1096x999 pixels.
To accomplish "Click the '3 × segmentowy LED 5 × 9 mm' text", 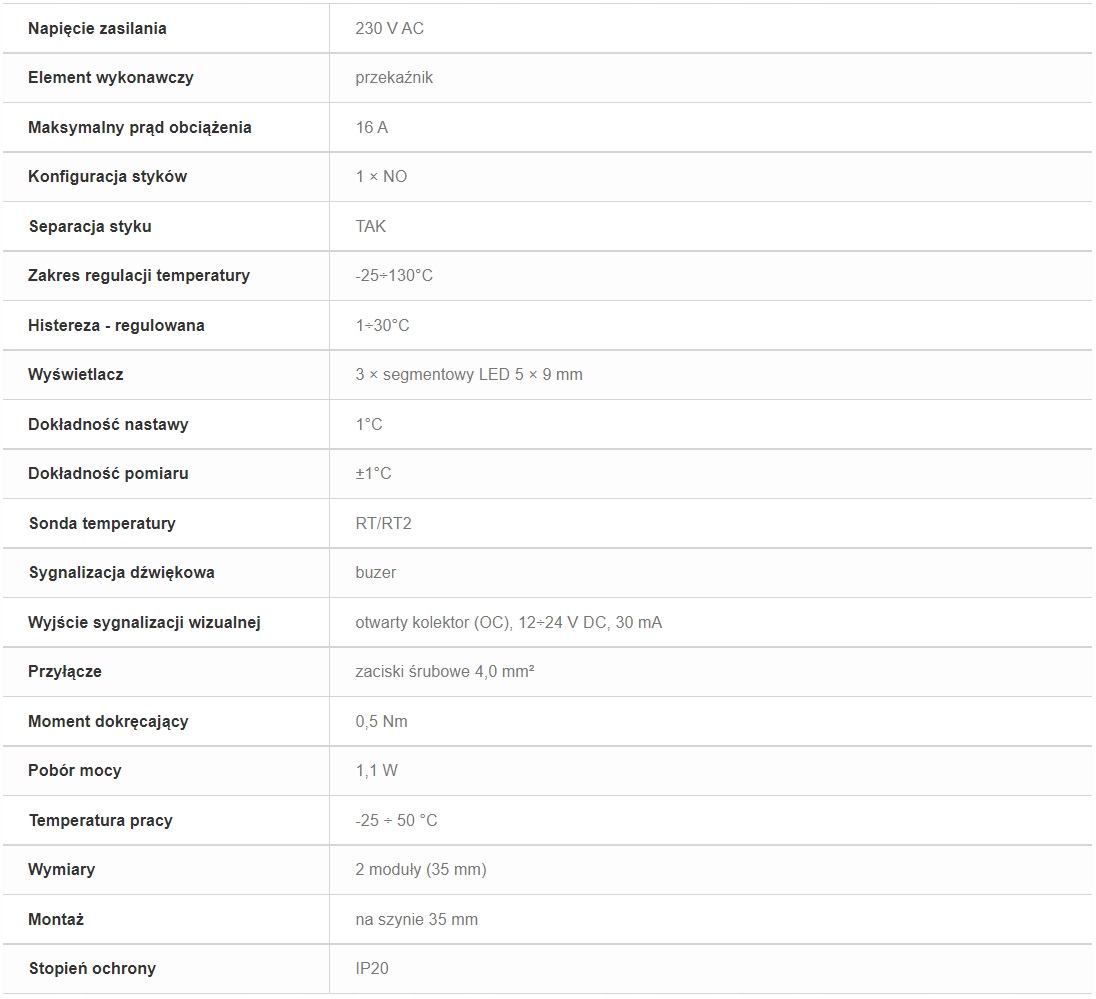I will click(x=468, y=374).
